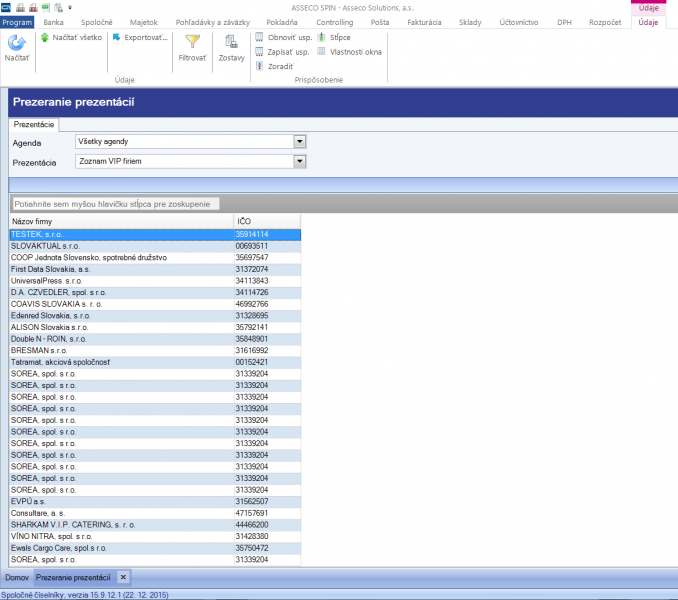The image size is (678, 600).
Task: Click Obnoviť usp. layout icon
Action: pos(259,37)
